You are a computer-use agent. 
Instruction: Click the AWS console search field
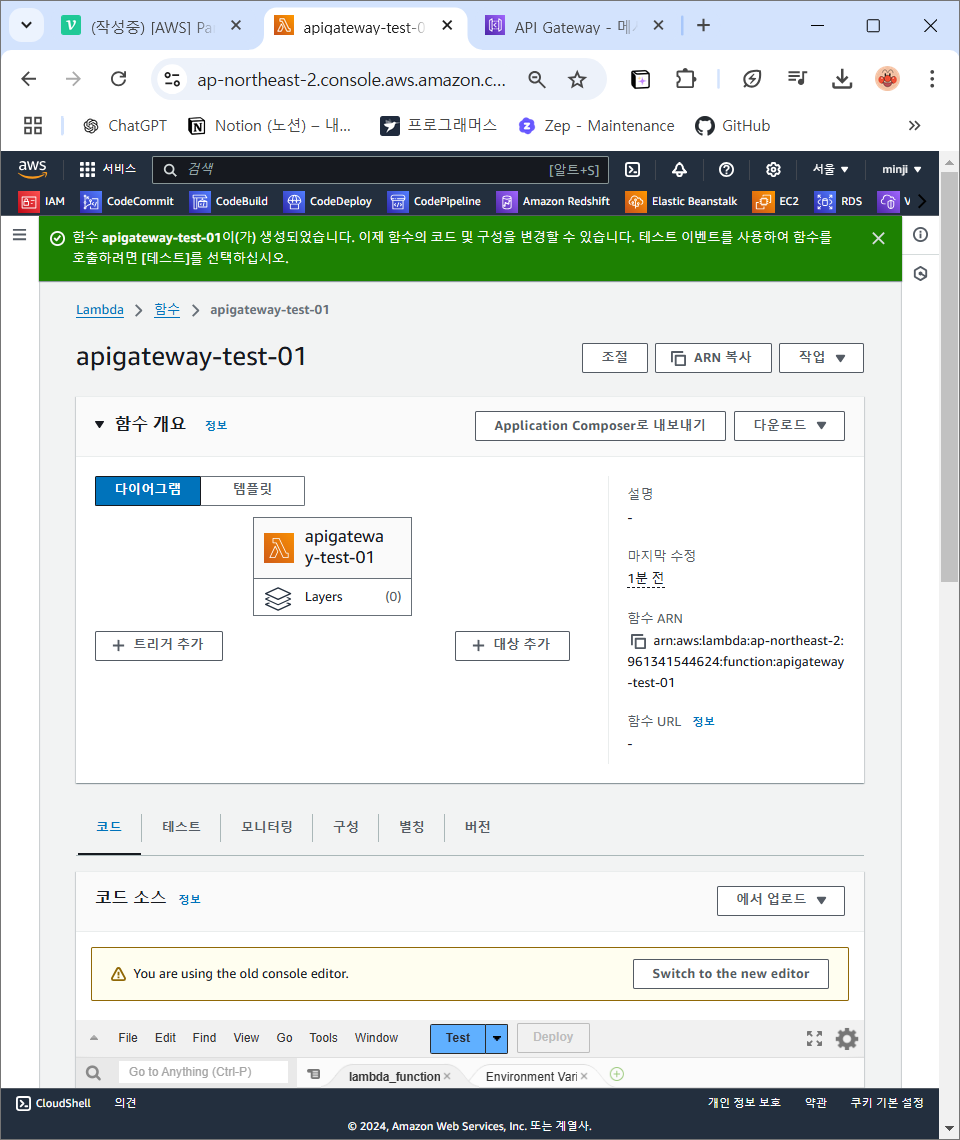(x=380, y=169)
